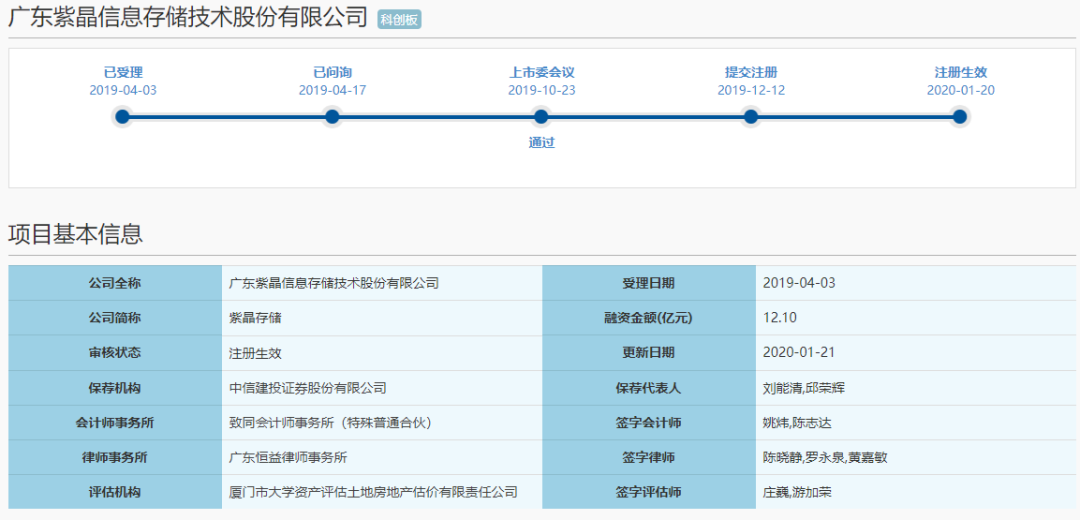The height and width of the screenshot is (520, 1080).
Task: Click the 刘能清,邱荣辉 cell
Action: [916, 388]
